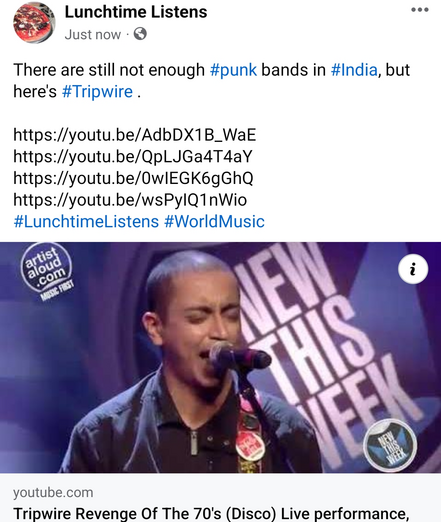Click the #LunchtimeListens hashtag
Screen dimensions: 441x522
[x=86, y=222]
